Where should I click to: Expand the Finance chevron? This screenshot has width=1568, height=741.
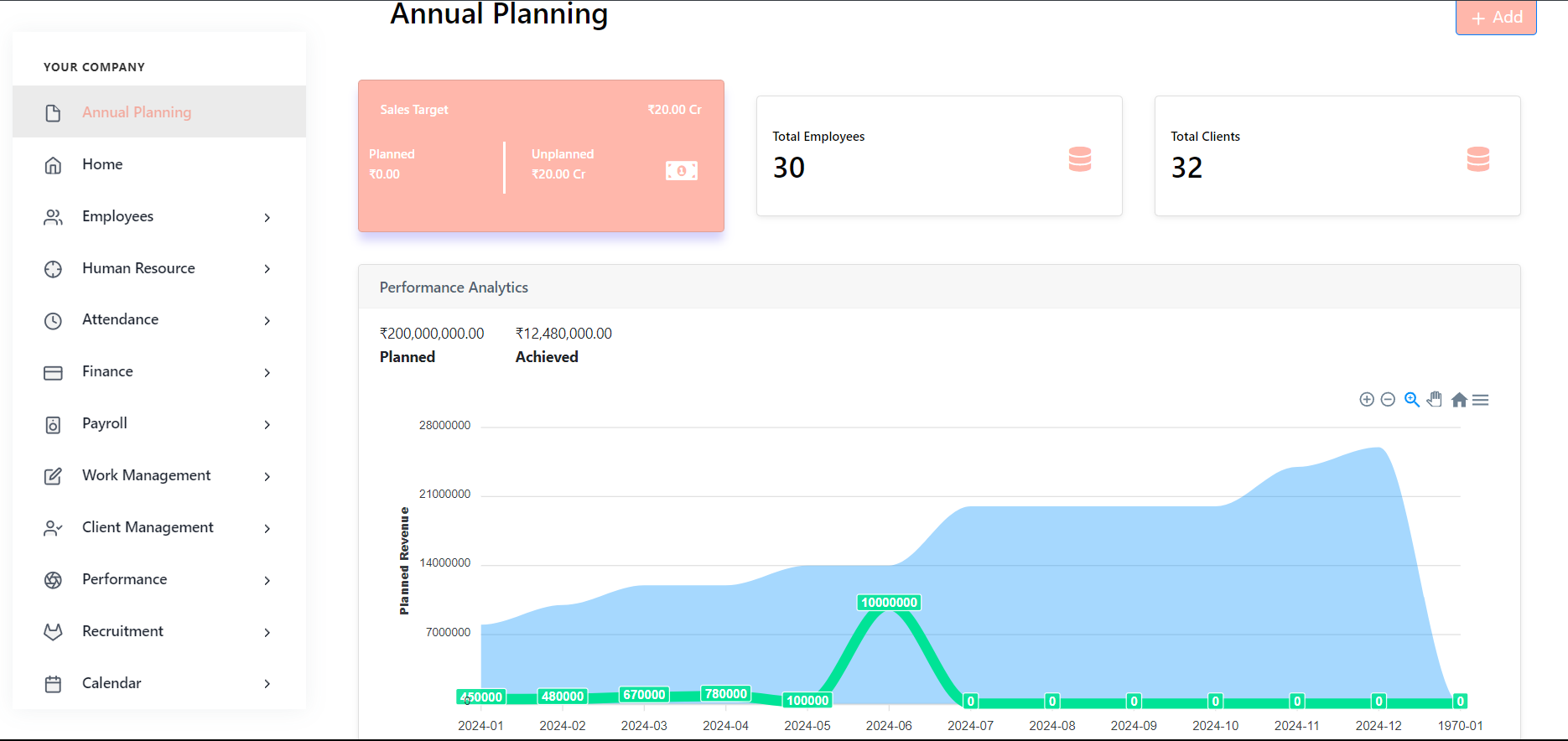(x=267, y=373)
